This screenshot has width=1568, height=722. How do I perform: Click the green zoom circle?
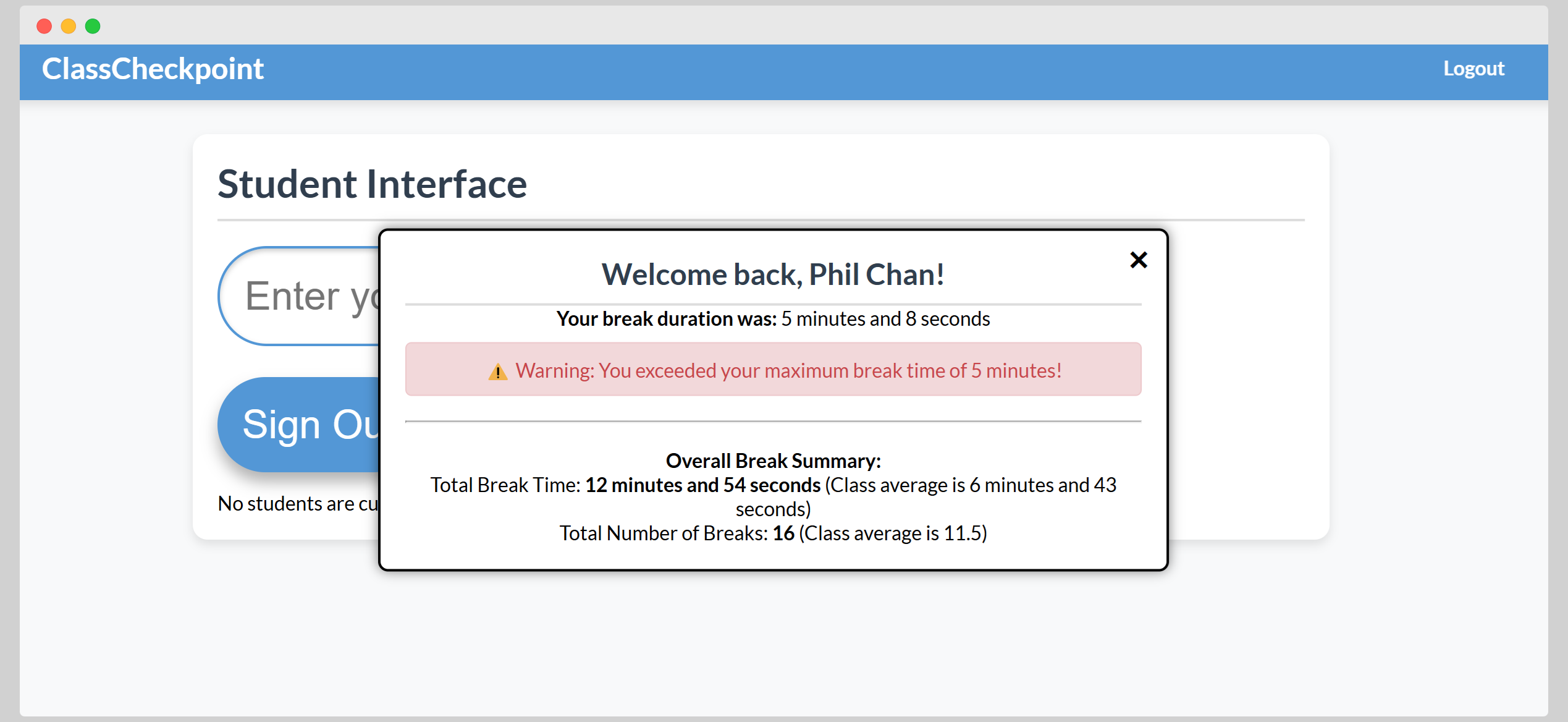tap(93, 26)
